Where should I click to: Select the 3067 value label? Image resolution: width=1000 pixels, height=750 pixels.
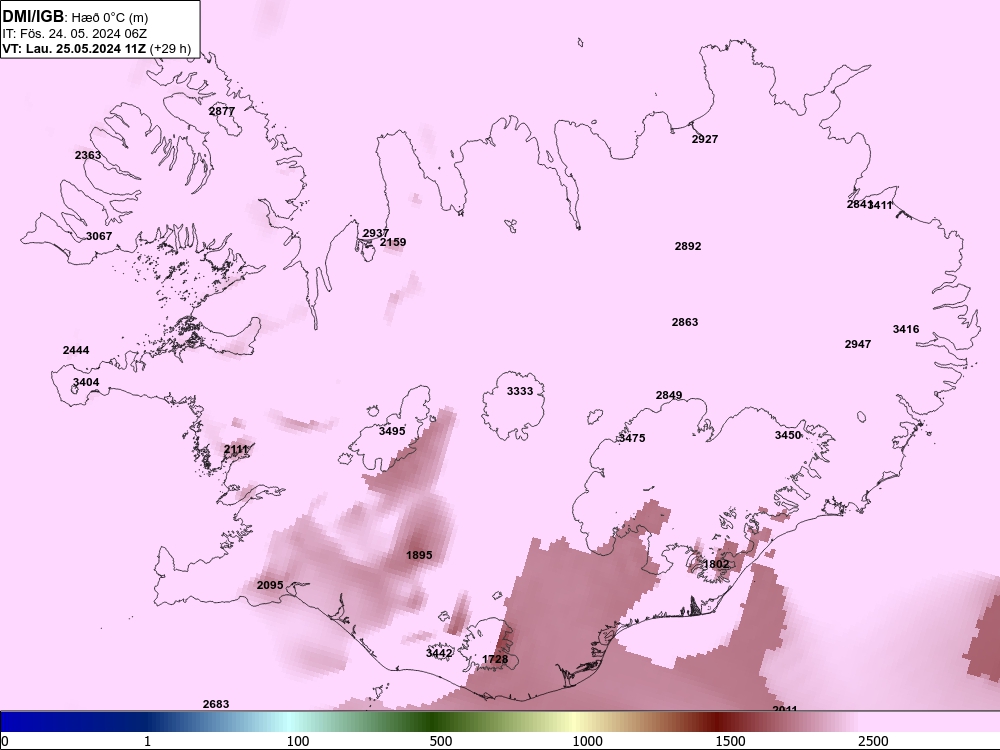[x=99, y=236]
